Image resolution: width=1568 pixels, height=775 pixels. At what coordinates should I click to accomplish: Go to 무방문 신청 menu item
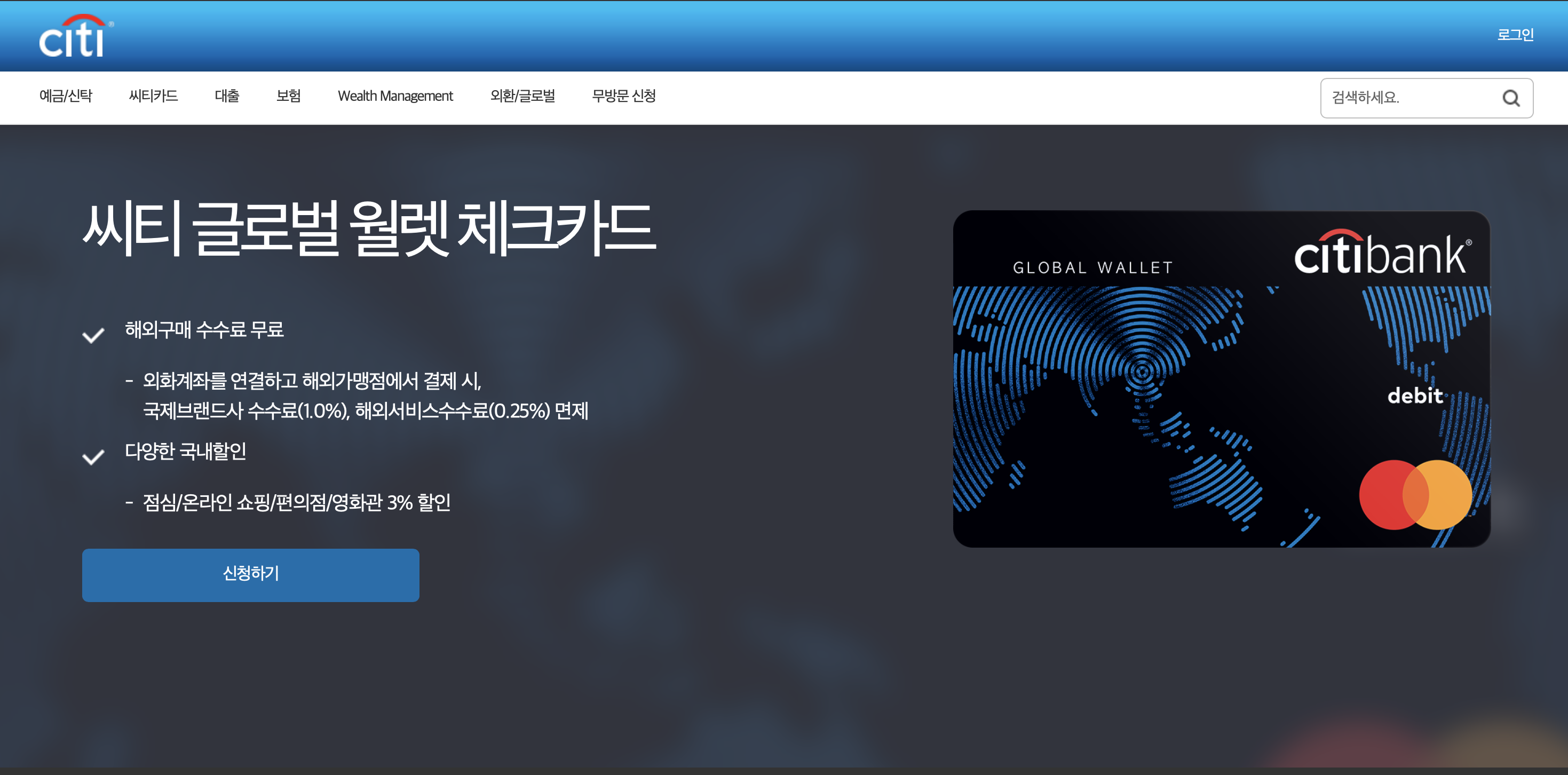(623, 96)
